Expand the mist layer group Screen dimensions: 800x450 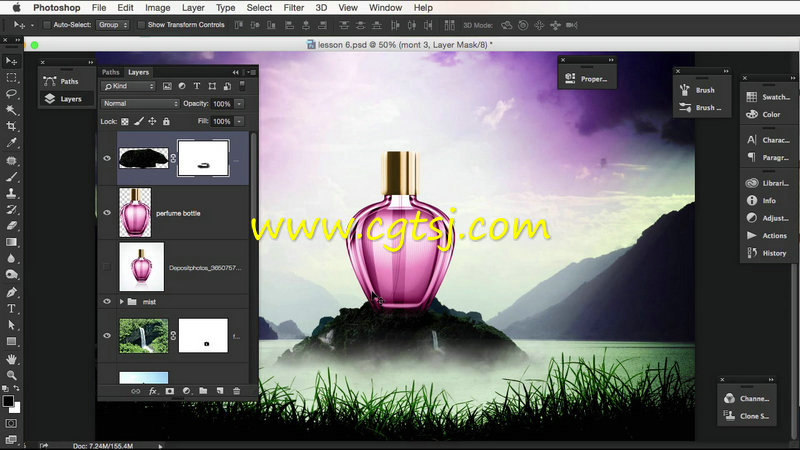pyautogui.click(x=122, y=300)
